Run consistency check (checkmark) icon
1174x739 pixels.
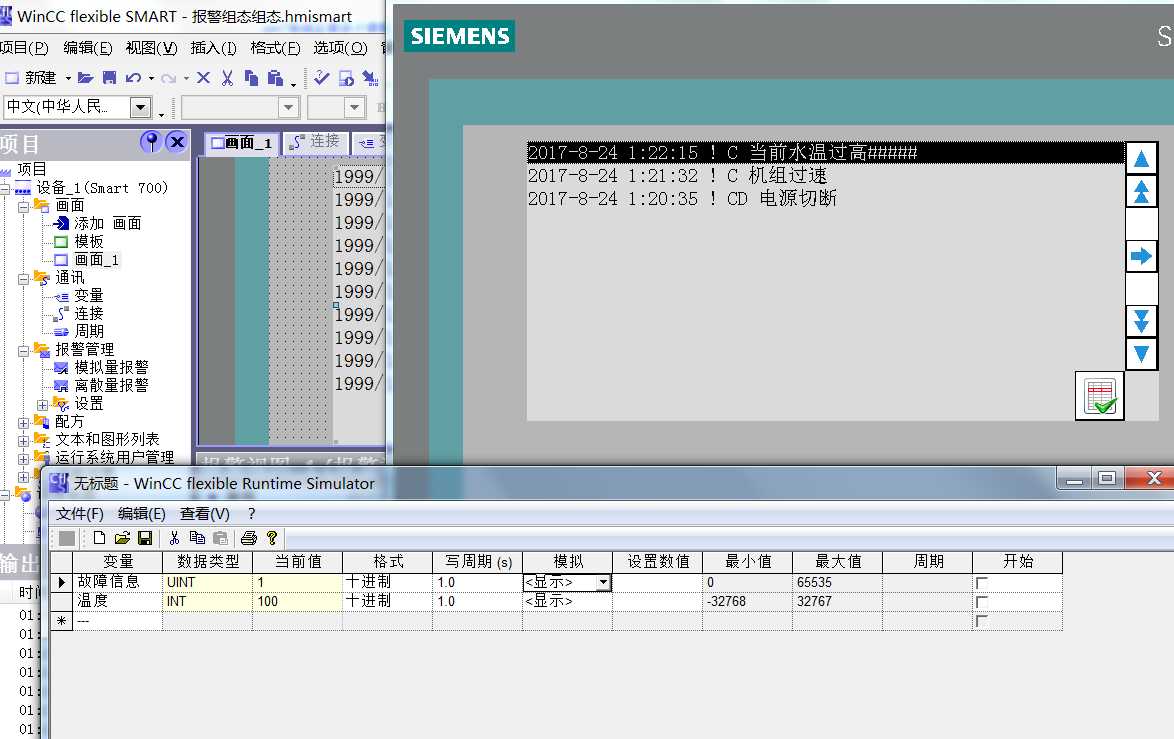coord(322,77)
